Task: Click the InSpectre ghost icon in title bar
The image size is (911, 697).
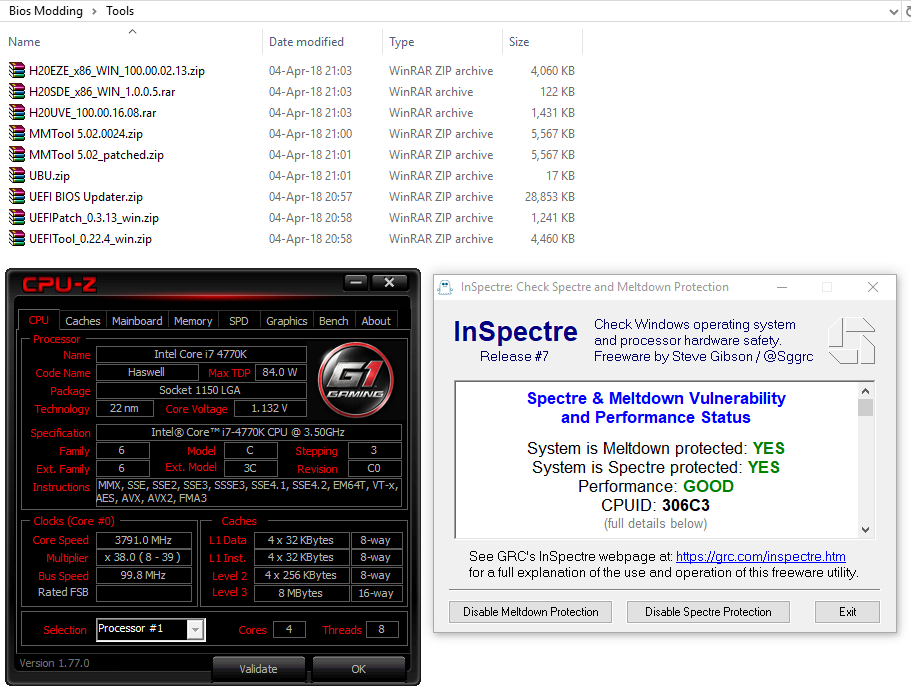Action: (x=445, y=287)
